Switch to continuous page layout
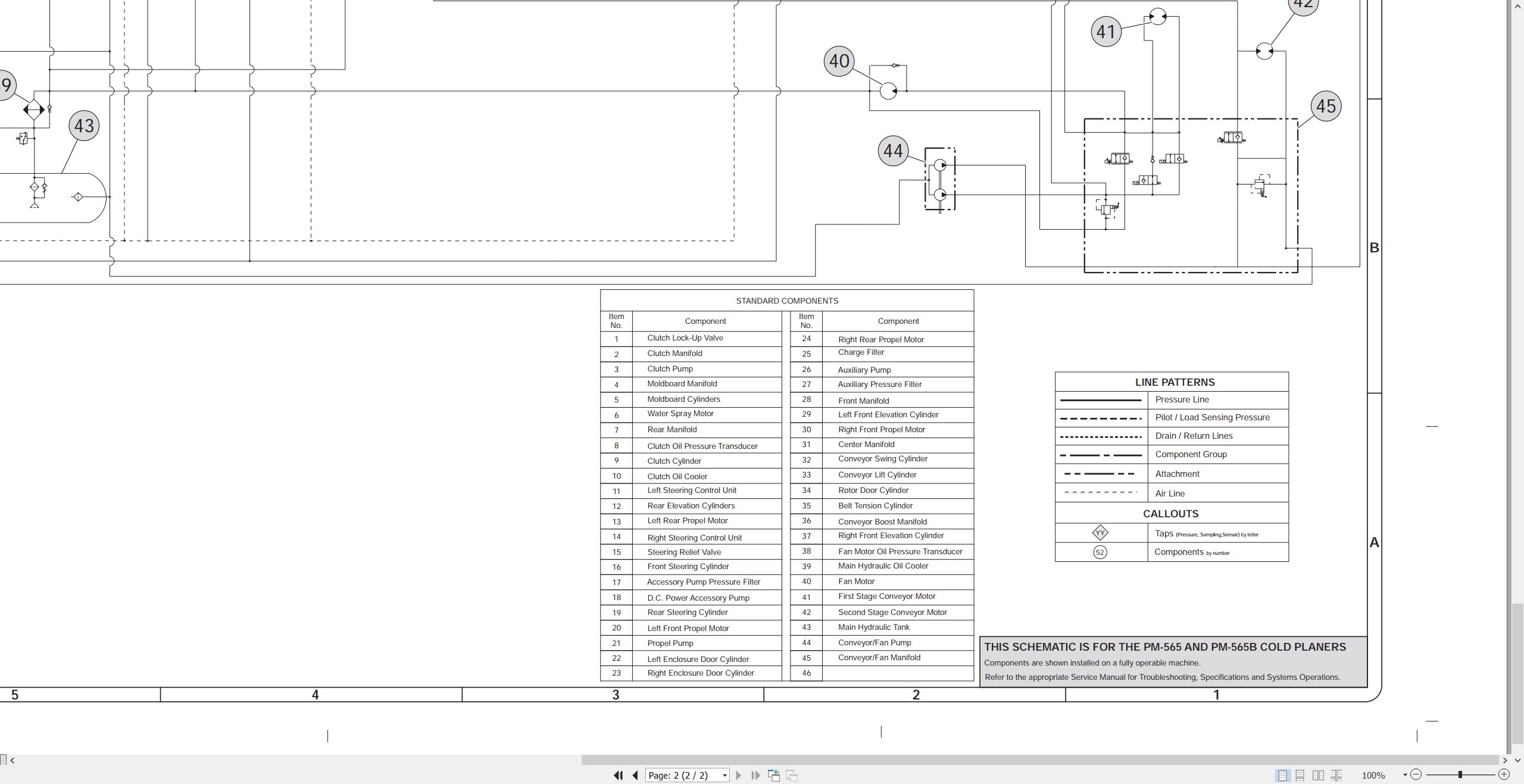1524x784 pixels. click(x=1300, y=775)
